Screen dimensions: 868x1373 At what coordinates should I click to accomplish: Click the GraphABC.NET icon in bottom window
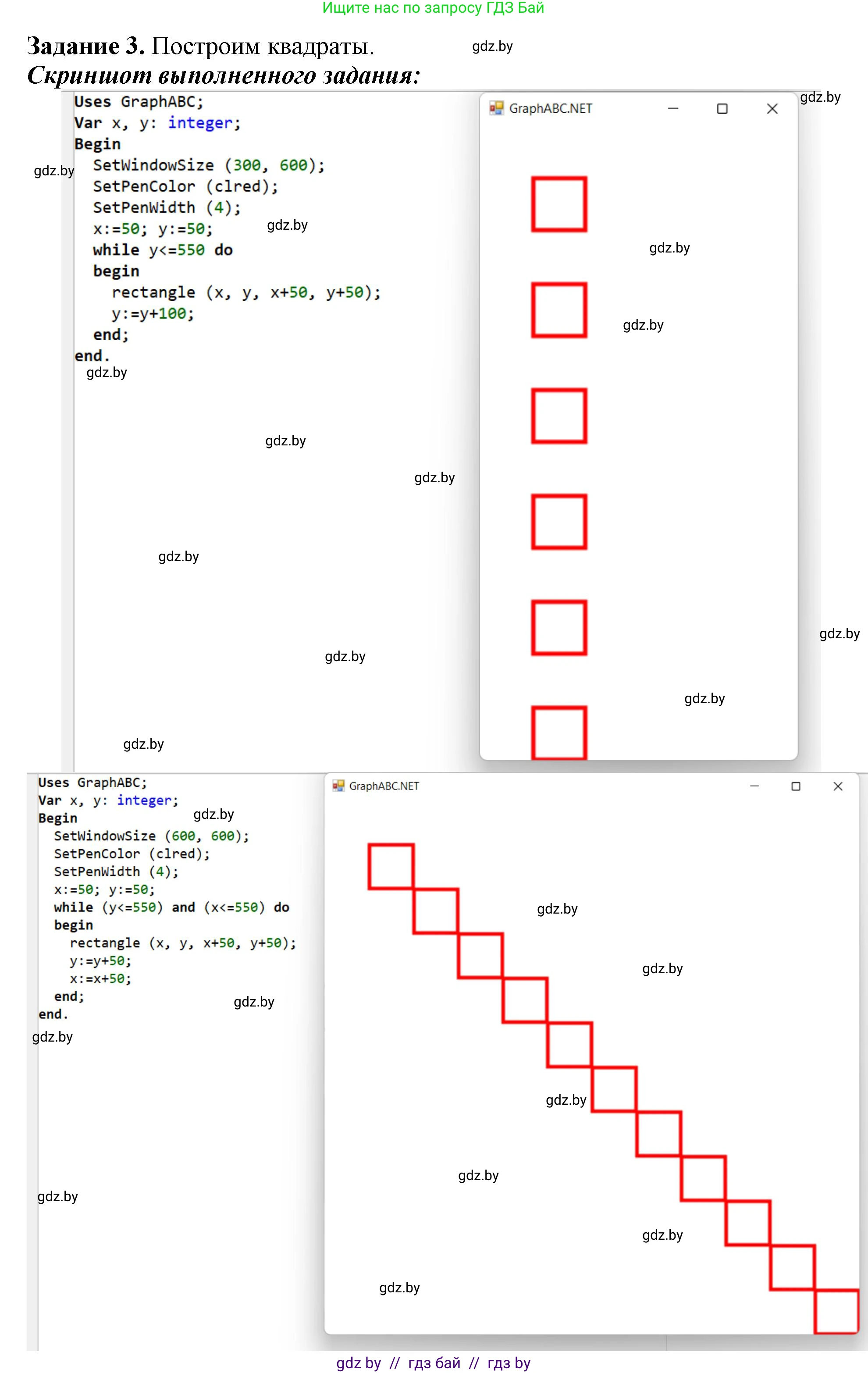[x=339, y=786]
